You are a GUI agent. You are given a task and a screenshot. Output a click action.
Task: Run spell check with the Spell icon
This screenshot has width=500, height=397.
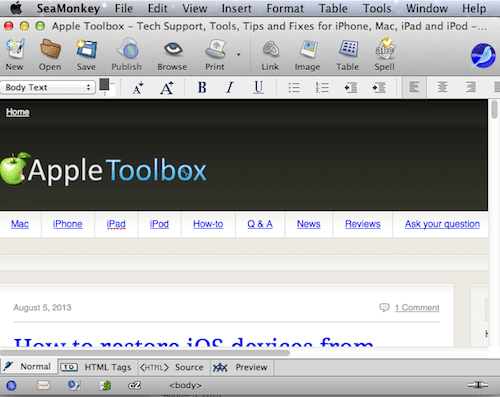coord(385,49)
